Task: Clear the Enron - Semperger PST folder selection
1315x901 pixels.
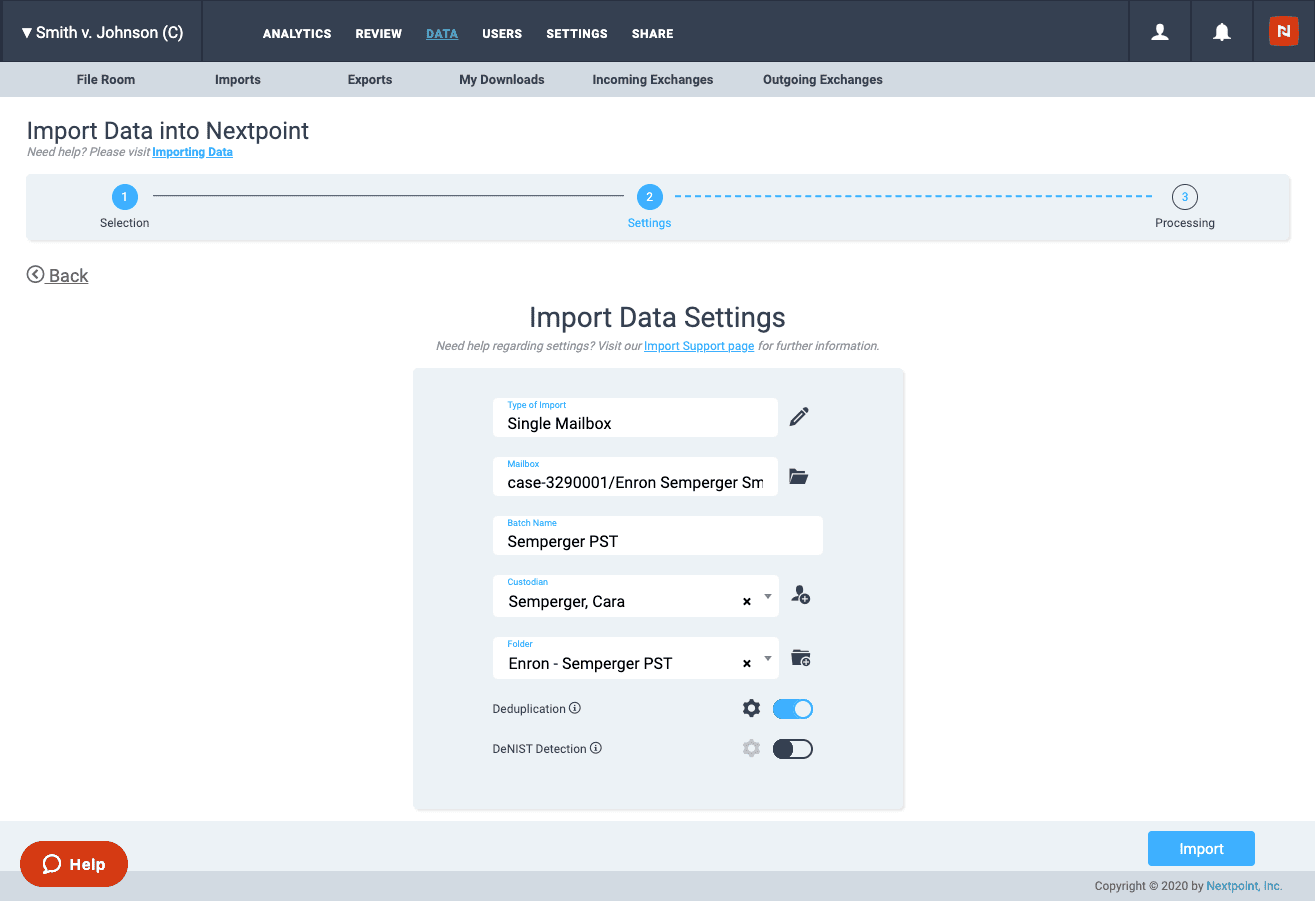Action: (x=746, y=664)
